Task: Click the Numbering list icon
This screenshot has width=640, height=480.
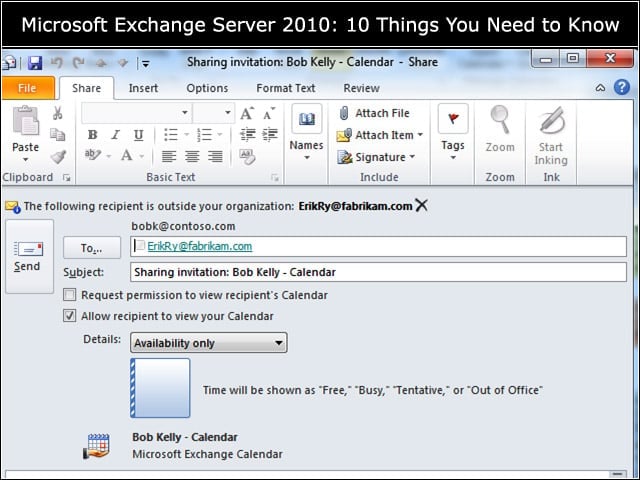Action: (x=204, y=135)
